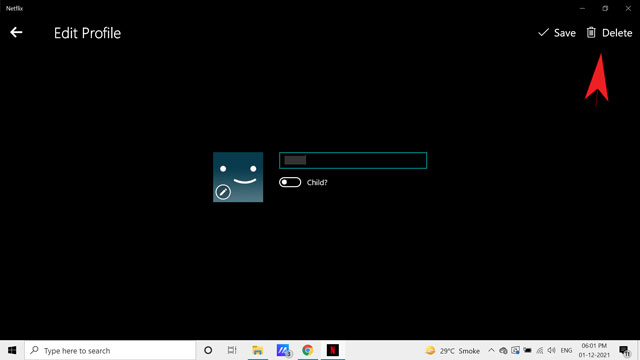The width and height of the screenshot is (640, 360).
Task: Edit the avatar with pencil icon
Action: pyautogui.click(x=223, y=192)
